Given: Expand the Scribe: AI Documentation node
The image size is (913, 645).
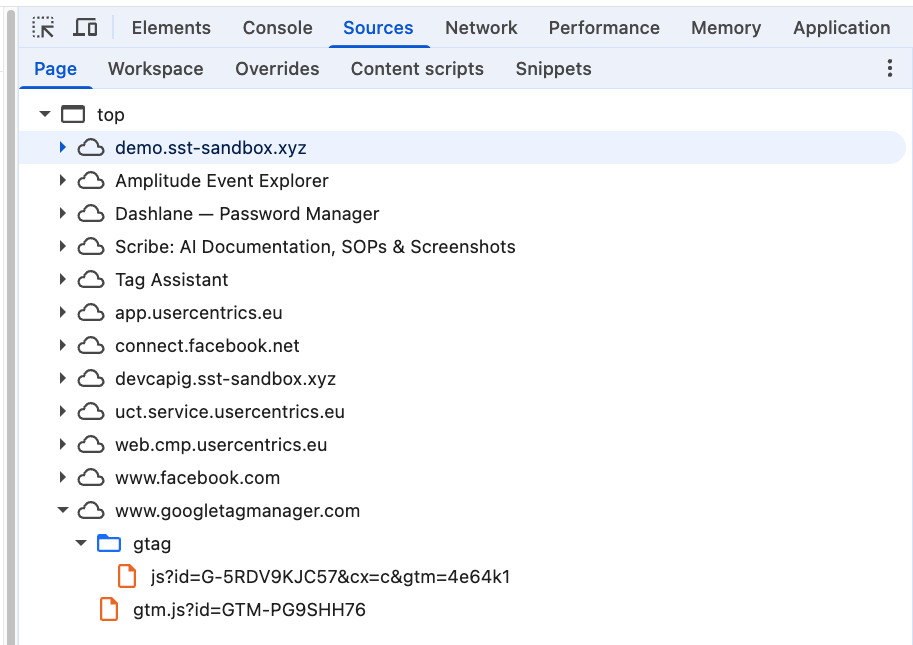Looking at the screenshot, I should 62,246.
